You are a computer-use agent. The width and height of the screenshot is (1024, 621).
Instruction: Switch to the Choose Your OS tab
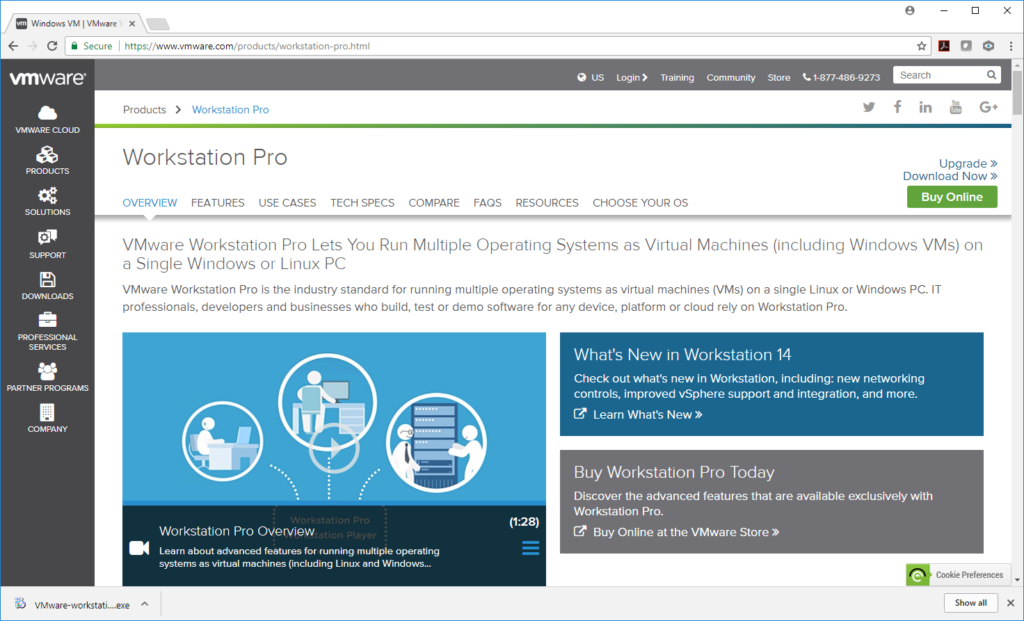(641, 203)
